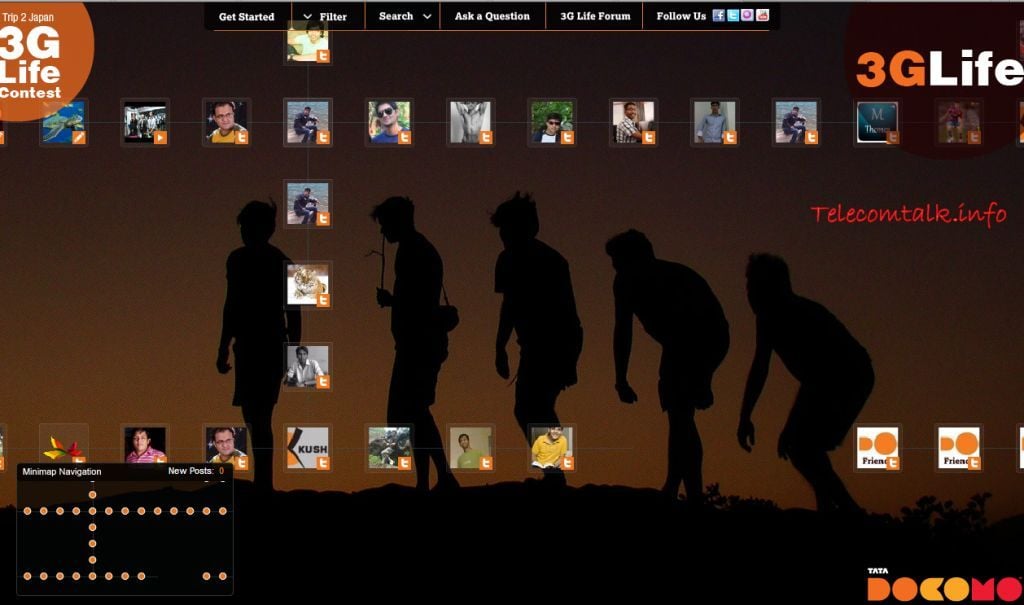The image size is (1024, 605).
Task: Open the M Theme thumbnail
Action: pos(877,122)
